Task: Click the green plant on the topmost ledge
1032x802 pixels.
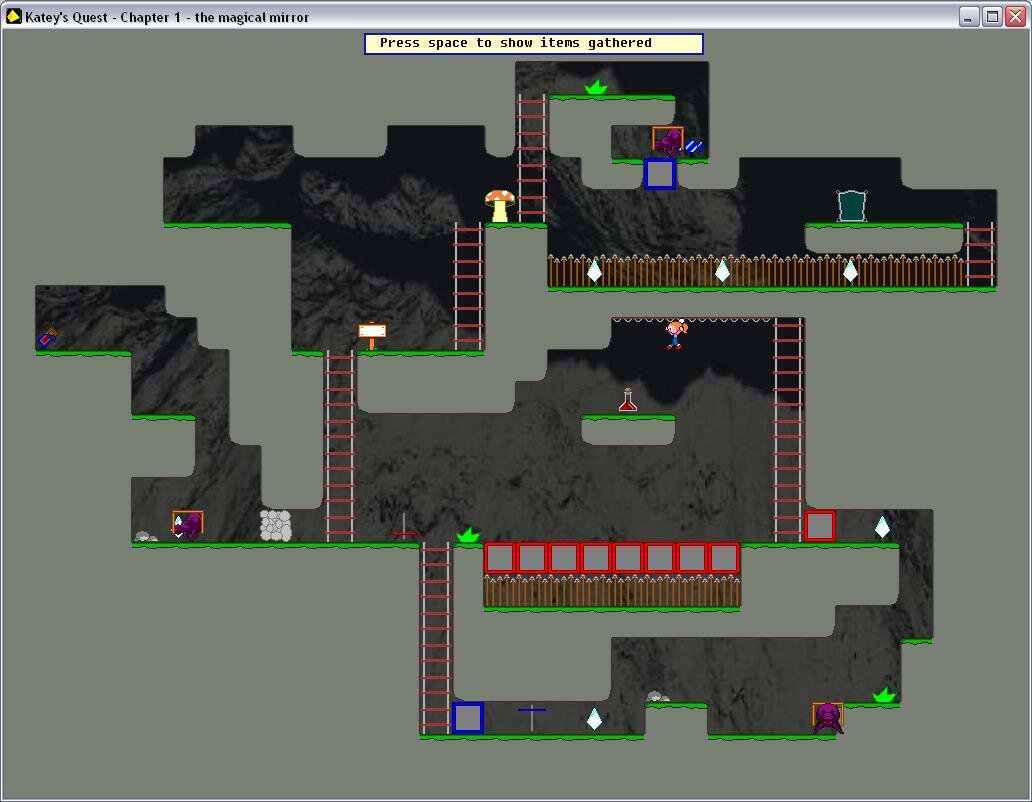Action: (x=596, y=87)
